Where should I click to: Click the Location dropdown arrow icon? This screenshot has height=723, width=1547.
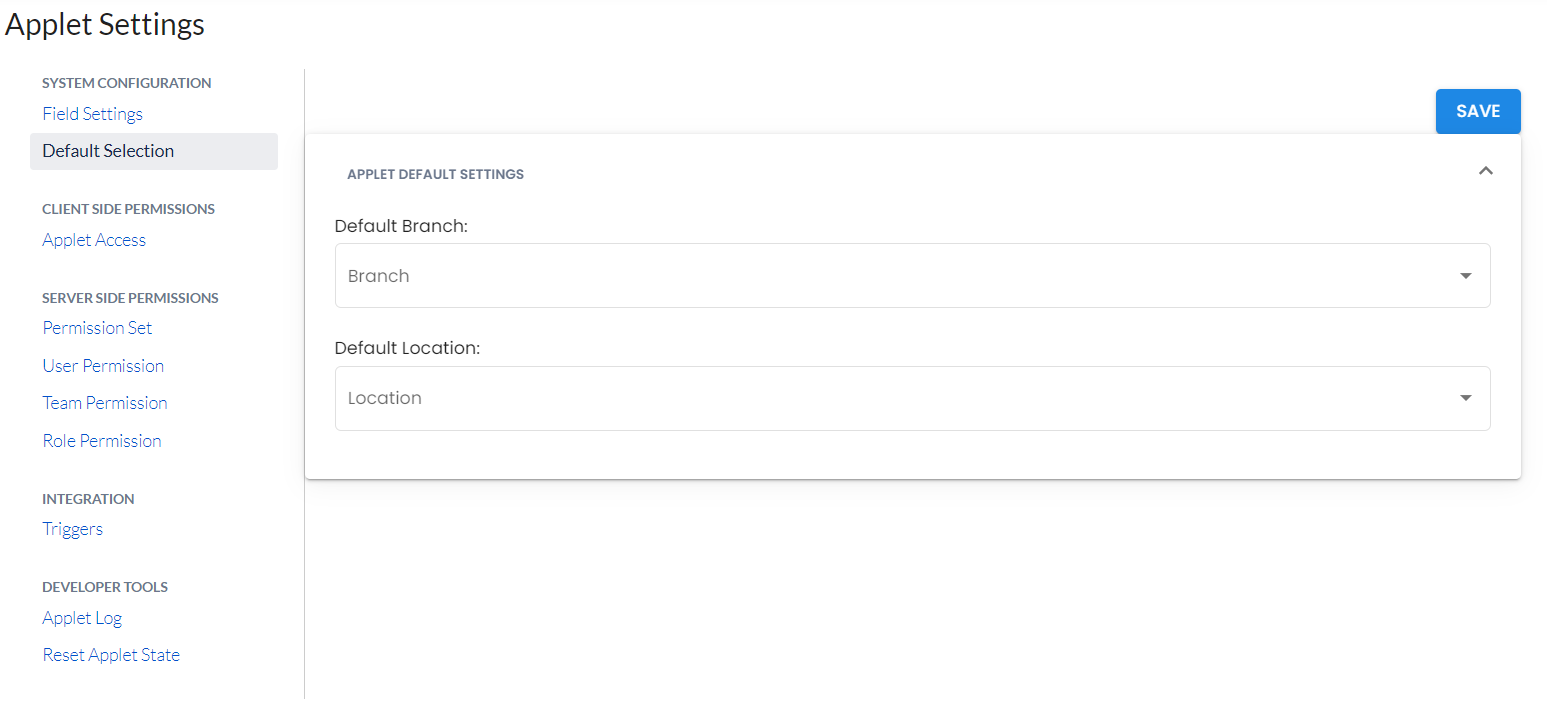click(1465, 398)
